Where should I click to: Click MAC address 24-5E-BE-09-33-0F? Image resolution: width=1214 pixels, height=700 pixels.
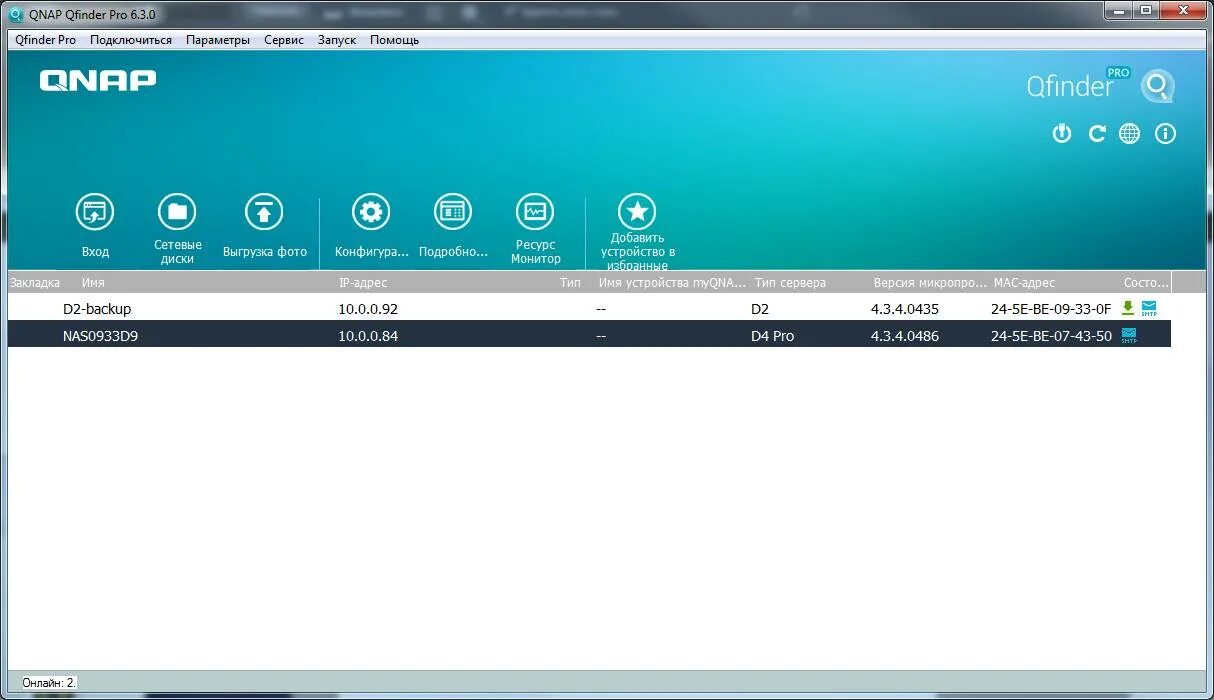[x=1051, y=308]
